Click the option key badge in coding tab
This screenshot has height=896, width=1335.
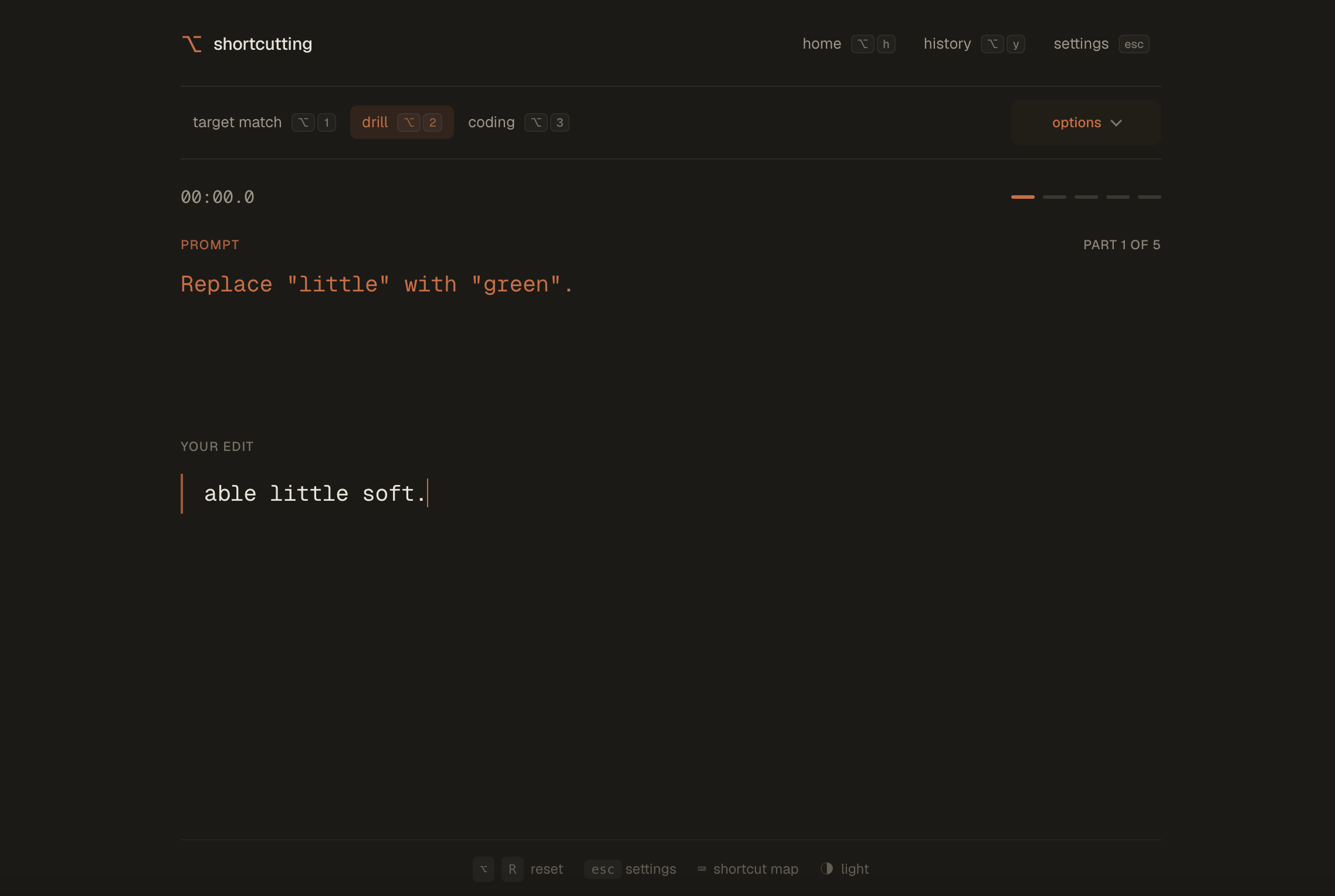click(536, 123)
